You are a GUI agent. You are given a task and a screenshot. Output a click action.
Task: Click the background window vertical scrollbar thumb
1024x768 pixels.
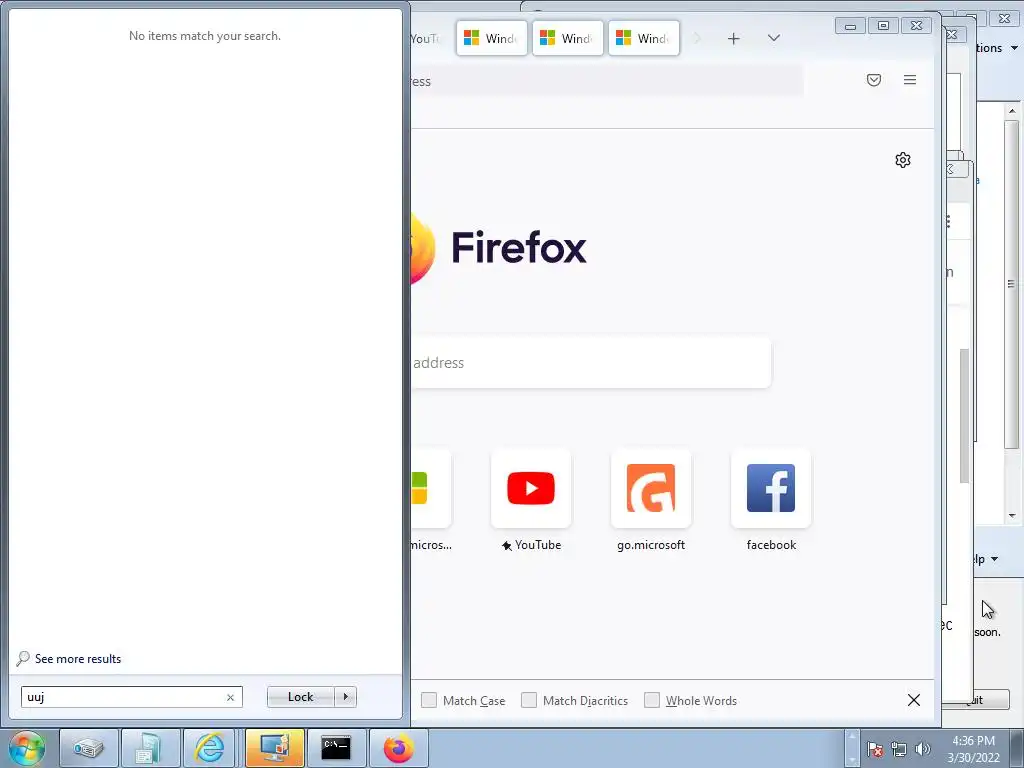point(1012,285)
